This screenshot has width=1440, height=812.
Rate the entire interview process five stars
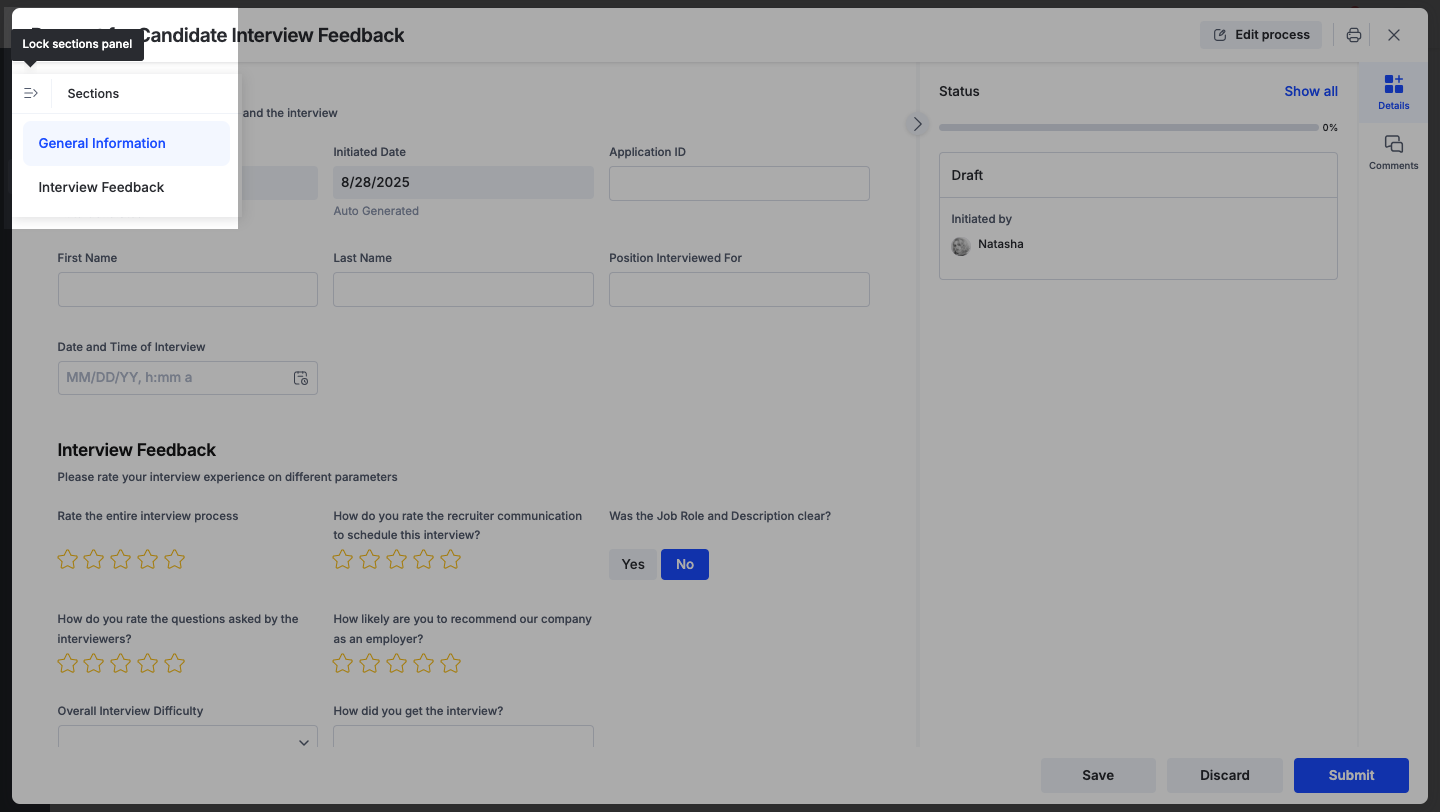tap(175, 560)
